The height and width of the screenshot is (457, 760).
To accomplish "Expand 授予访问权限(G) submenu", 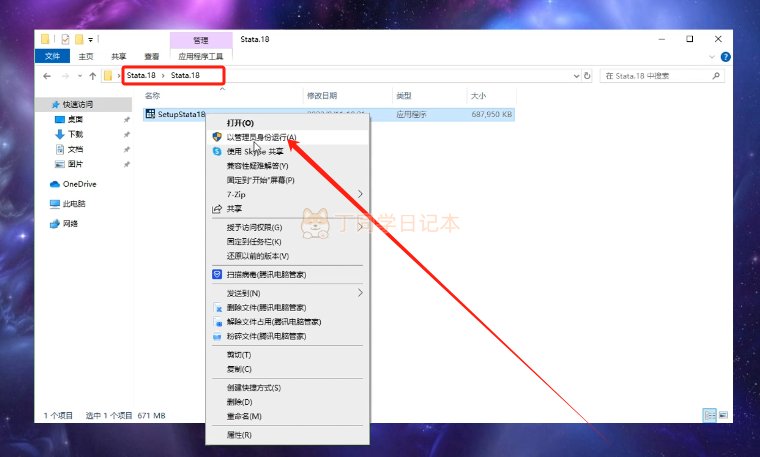I will pos(287,227).
